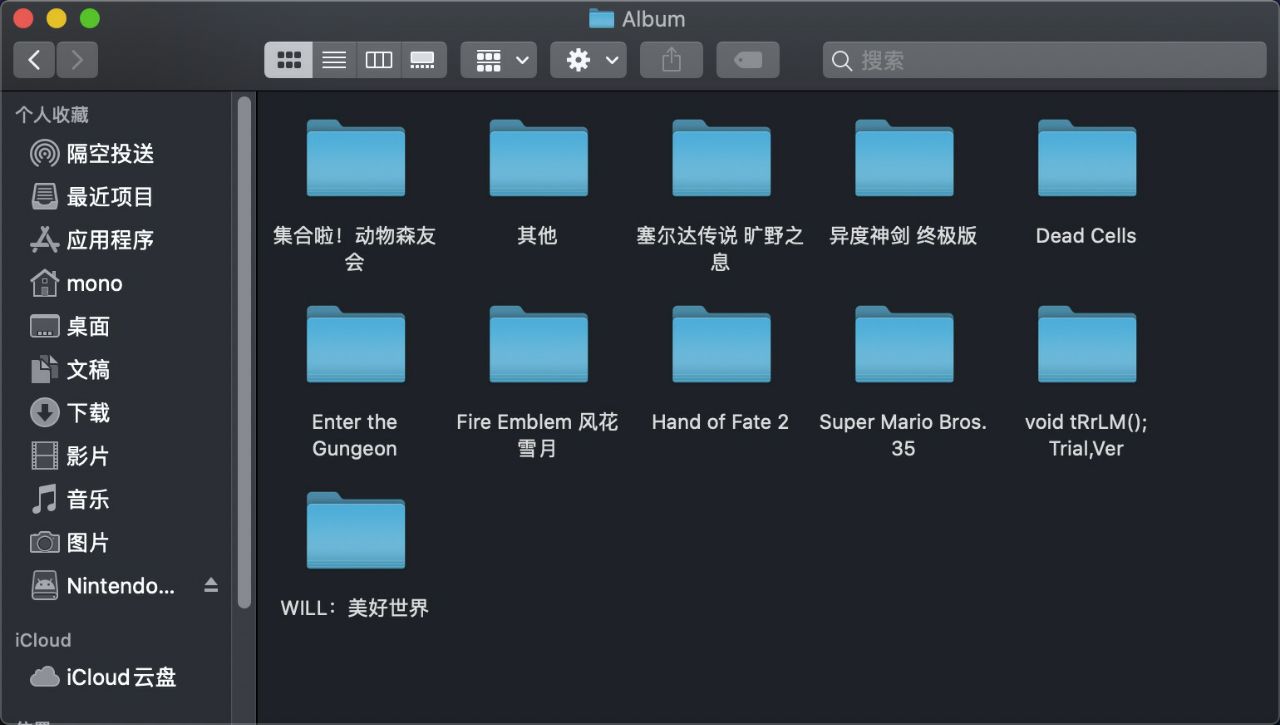
Task: Click the sidebar vertical scrollbar
Action: click(244, 352)
